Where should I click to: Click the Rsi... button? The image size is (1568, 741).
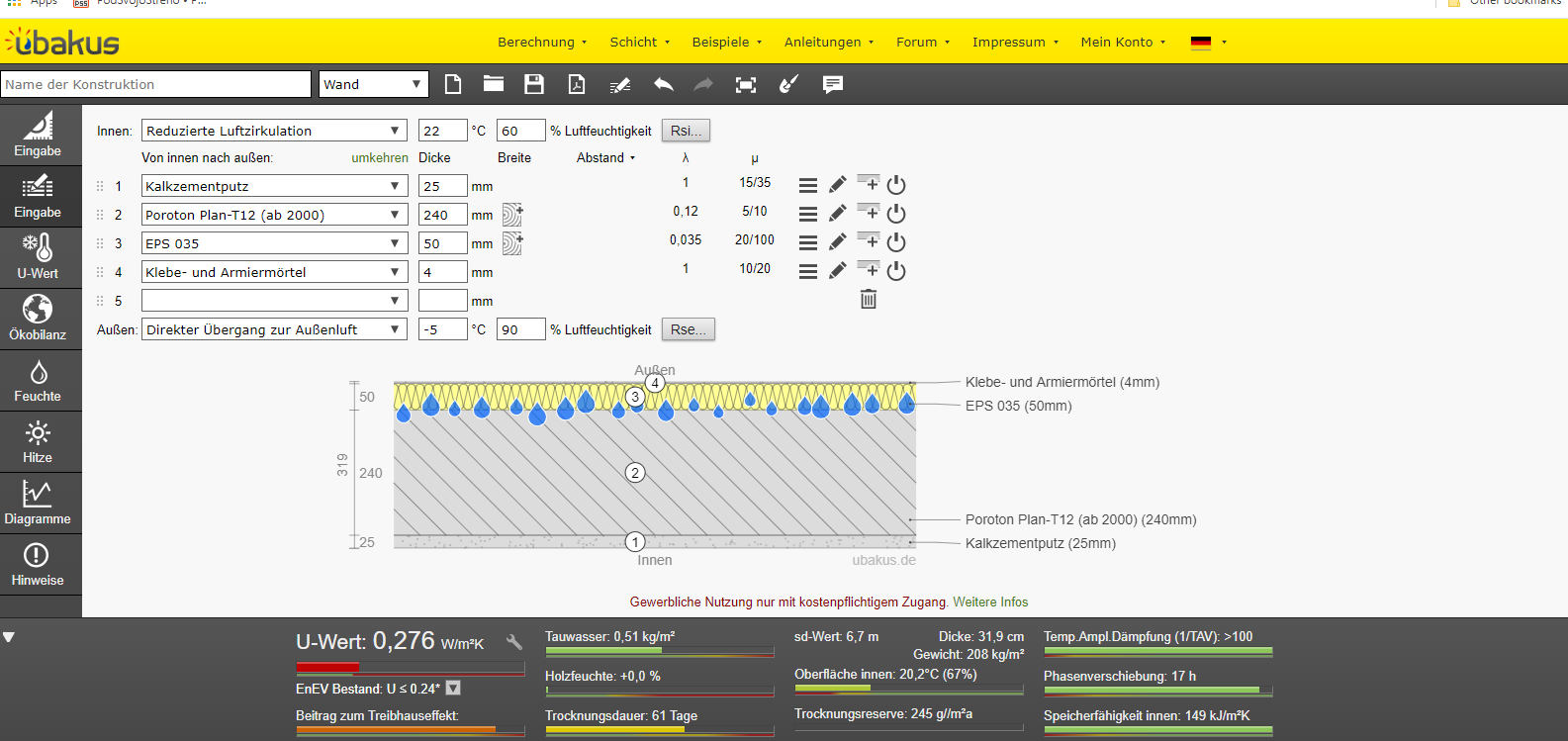click(686, 131)
